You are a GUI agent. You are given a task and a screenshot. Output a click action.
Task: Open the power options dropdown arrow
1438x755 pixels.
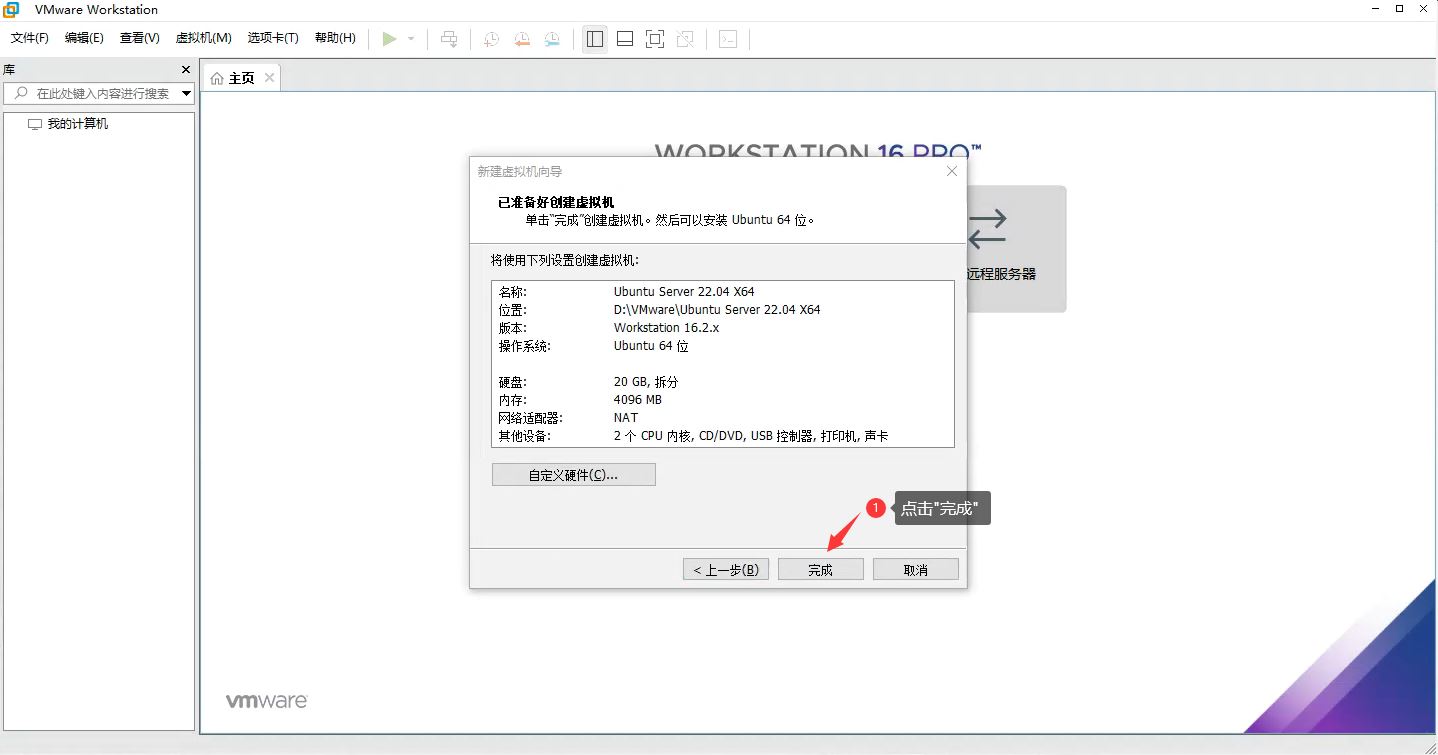pyautogui.click(x=411, y=39)
